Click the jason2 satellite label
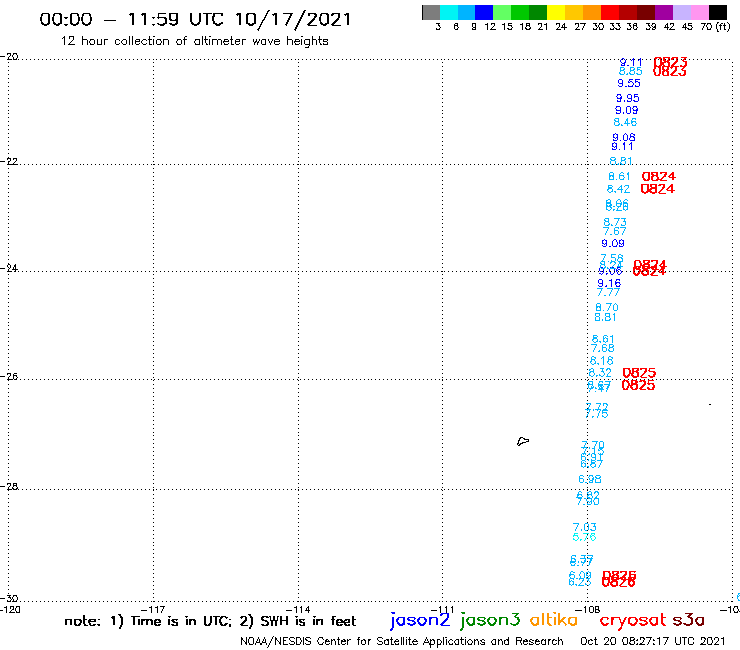The width and height of the screenshot is (740, 650). click(420, 620)
